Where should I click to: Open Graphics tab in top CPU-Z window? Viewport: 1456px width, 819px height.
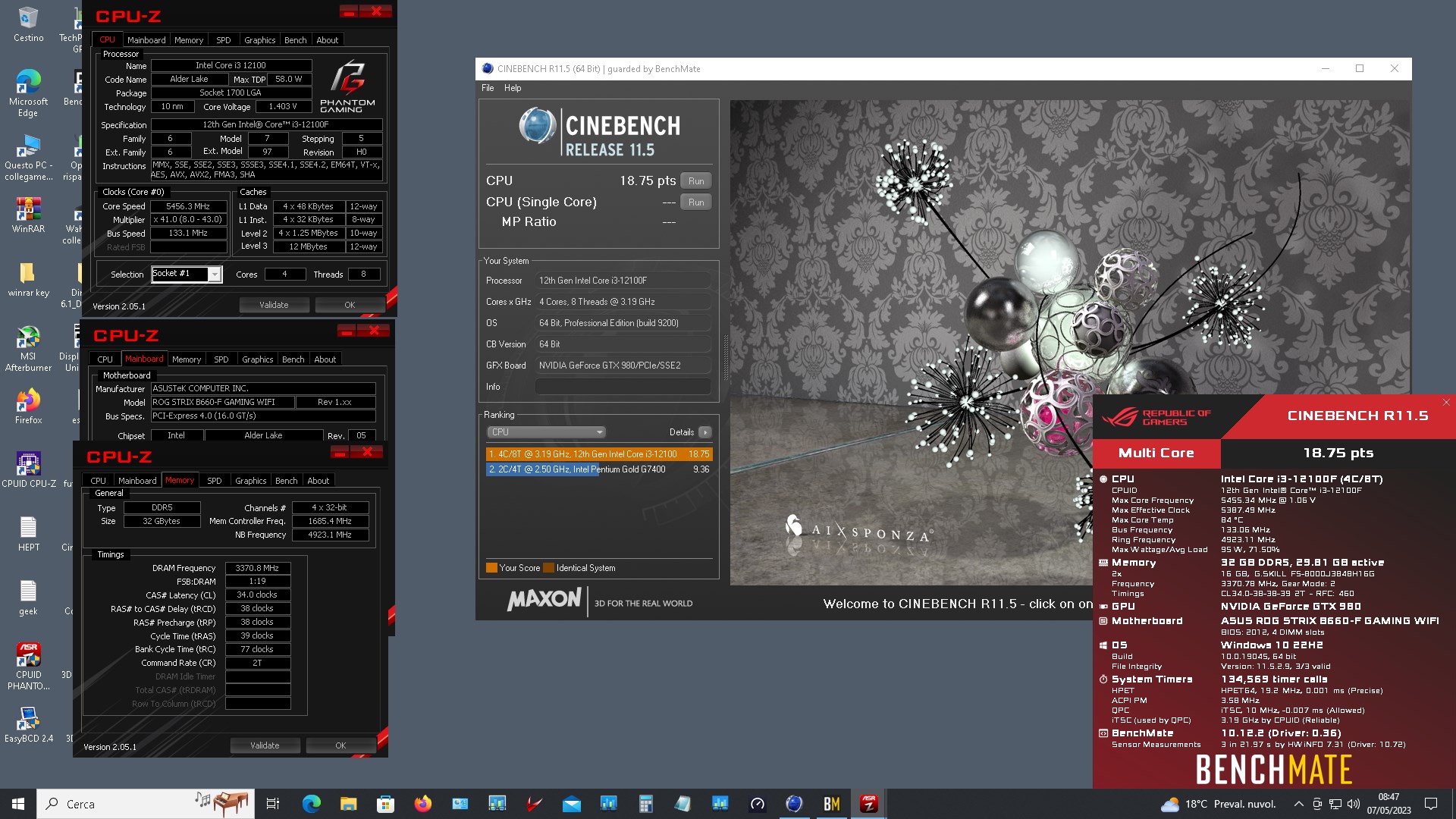pyautogui.click(x=259, y=40)
